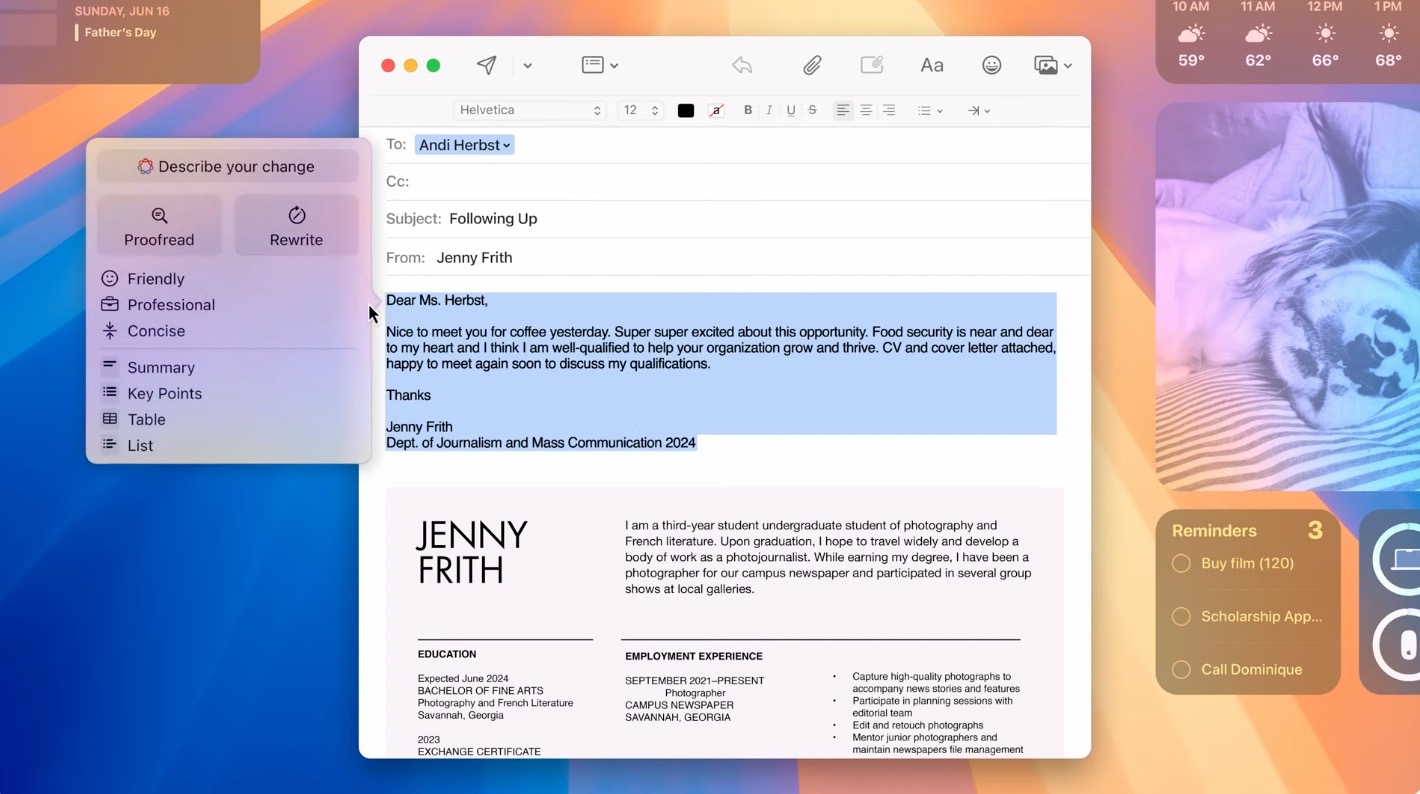Open the Photo Browser icon

coord(1046,64)
